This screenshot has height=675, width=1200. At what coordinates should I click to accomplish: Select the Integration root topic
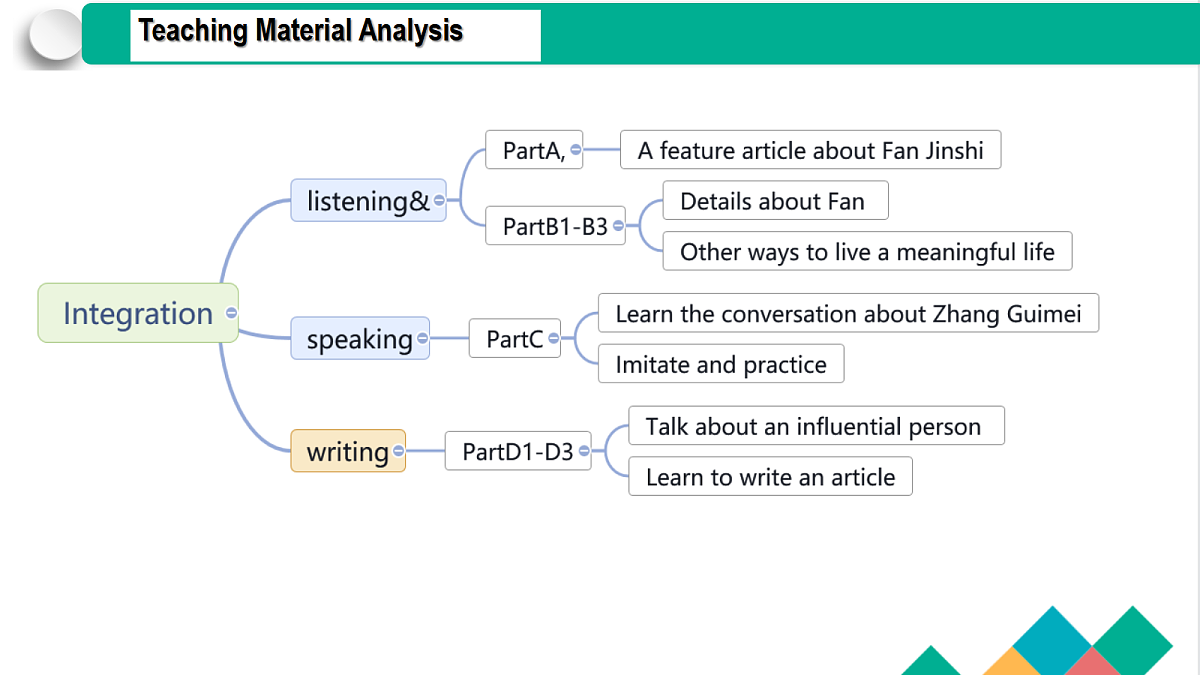138,313
